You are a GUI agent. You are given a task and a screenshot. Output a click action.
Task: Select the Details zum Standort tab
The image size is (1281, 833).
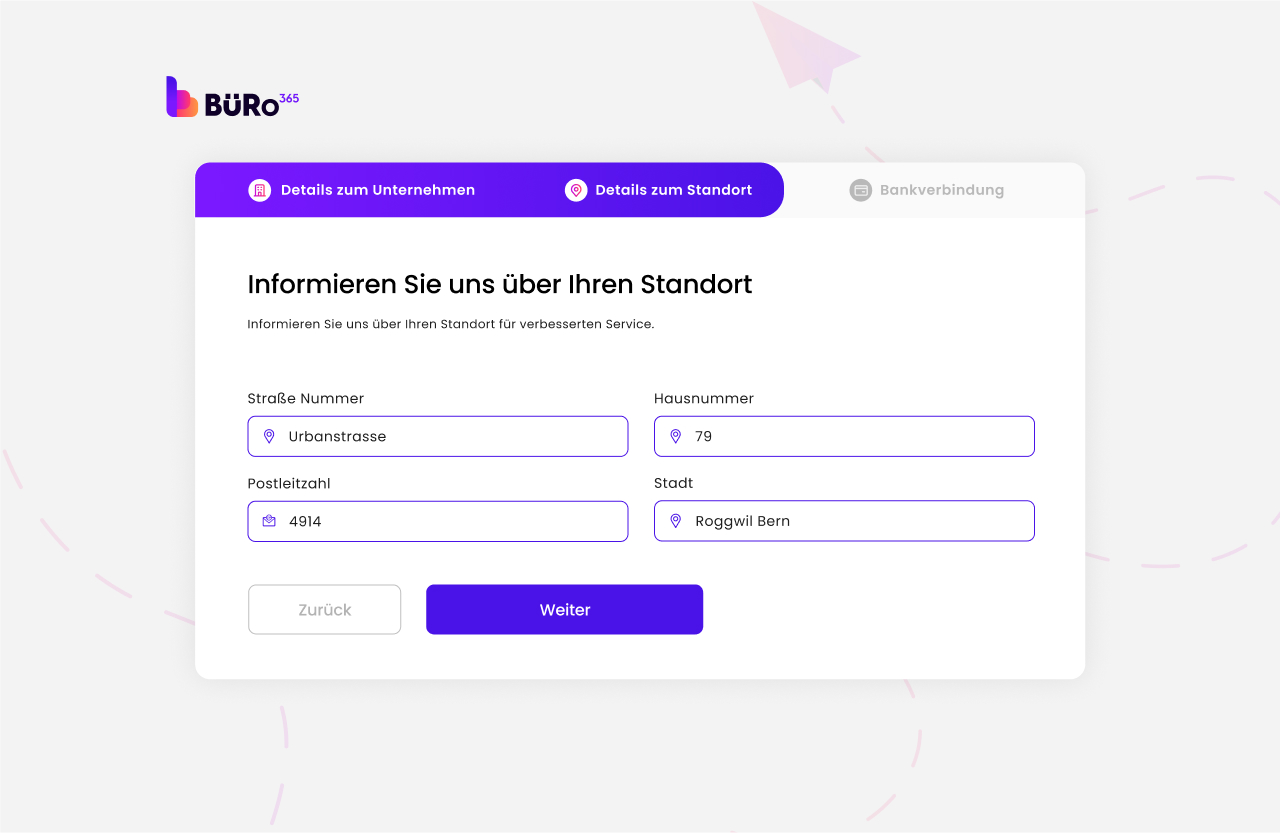click(673, 190)
